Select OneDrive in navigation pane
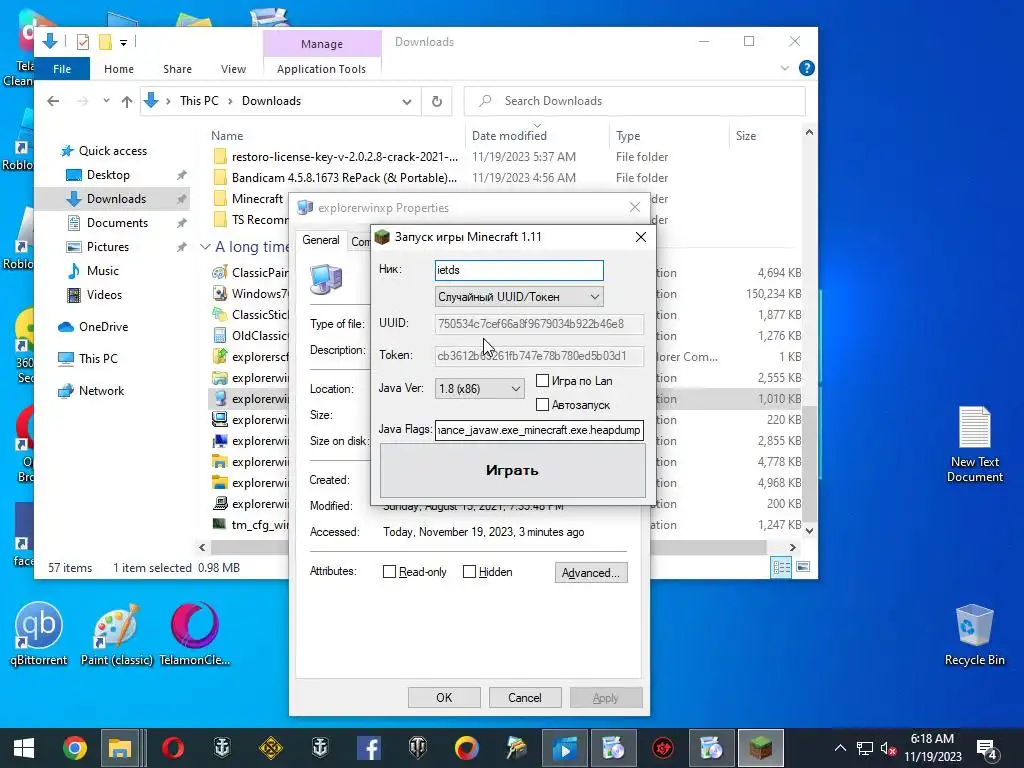 click(x=103, y=327)
